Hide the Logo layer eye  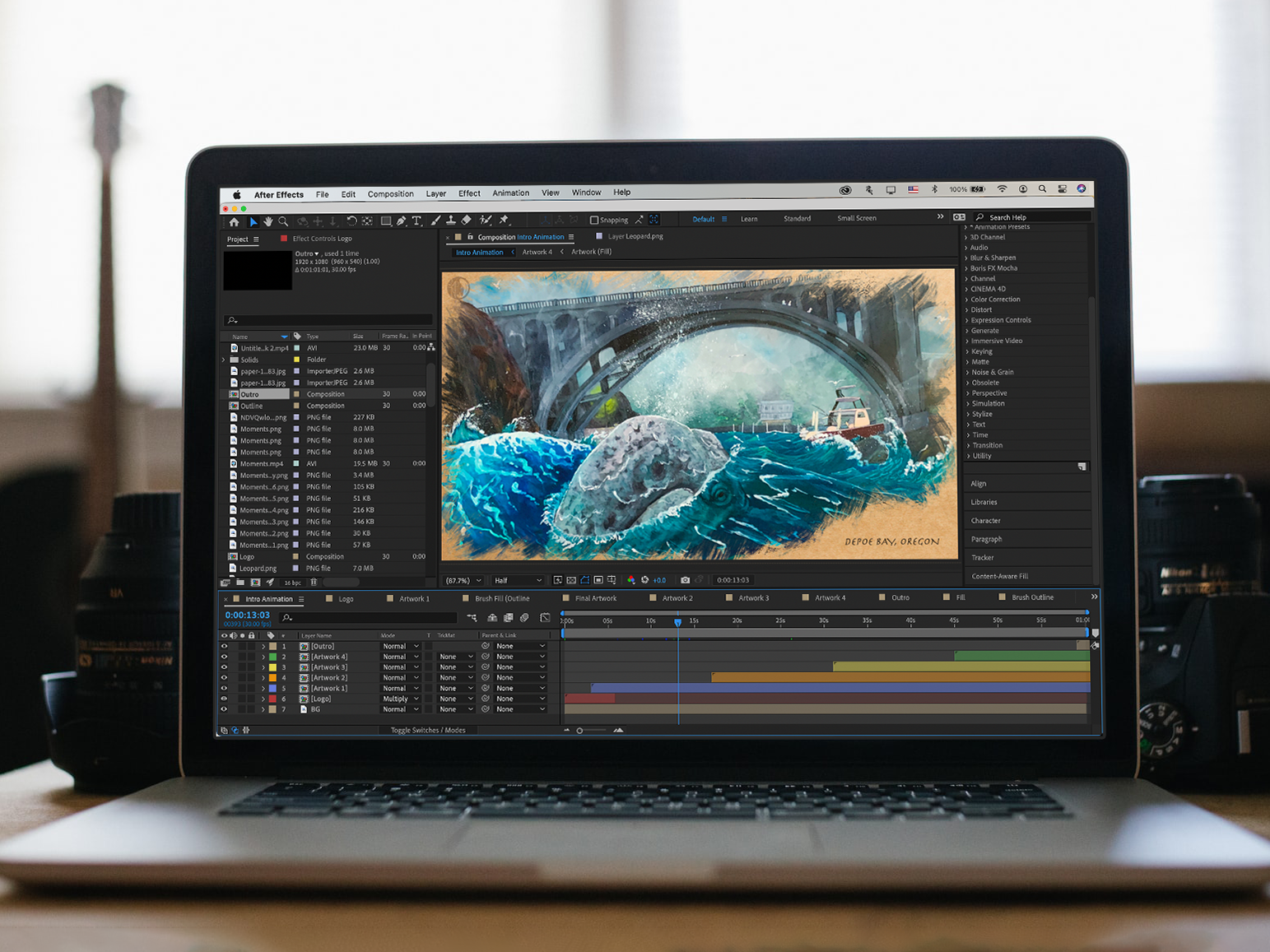[224, 699]
